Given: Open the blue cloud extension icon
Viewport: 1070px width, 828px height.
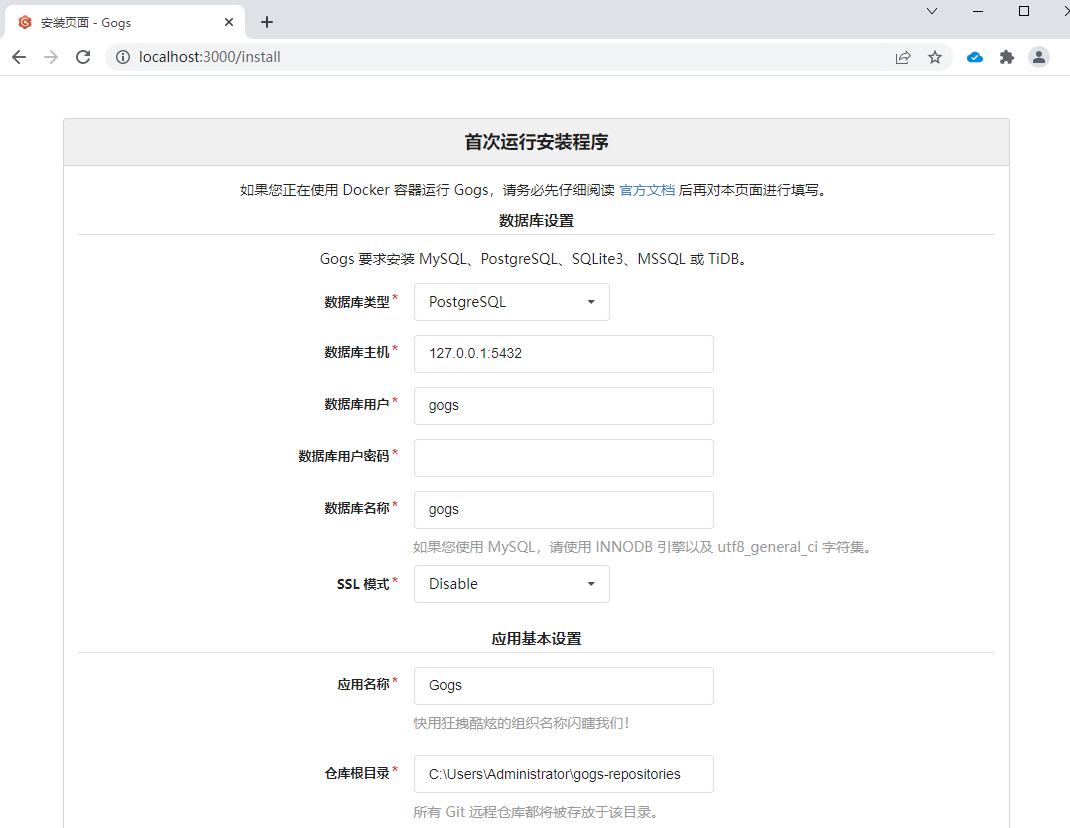Looking at the screenshot, I should coord(974,57).
